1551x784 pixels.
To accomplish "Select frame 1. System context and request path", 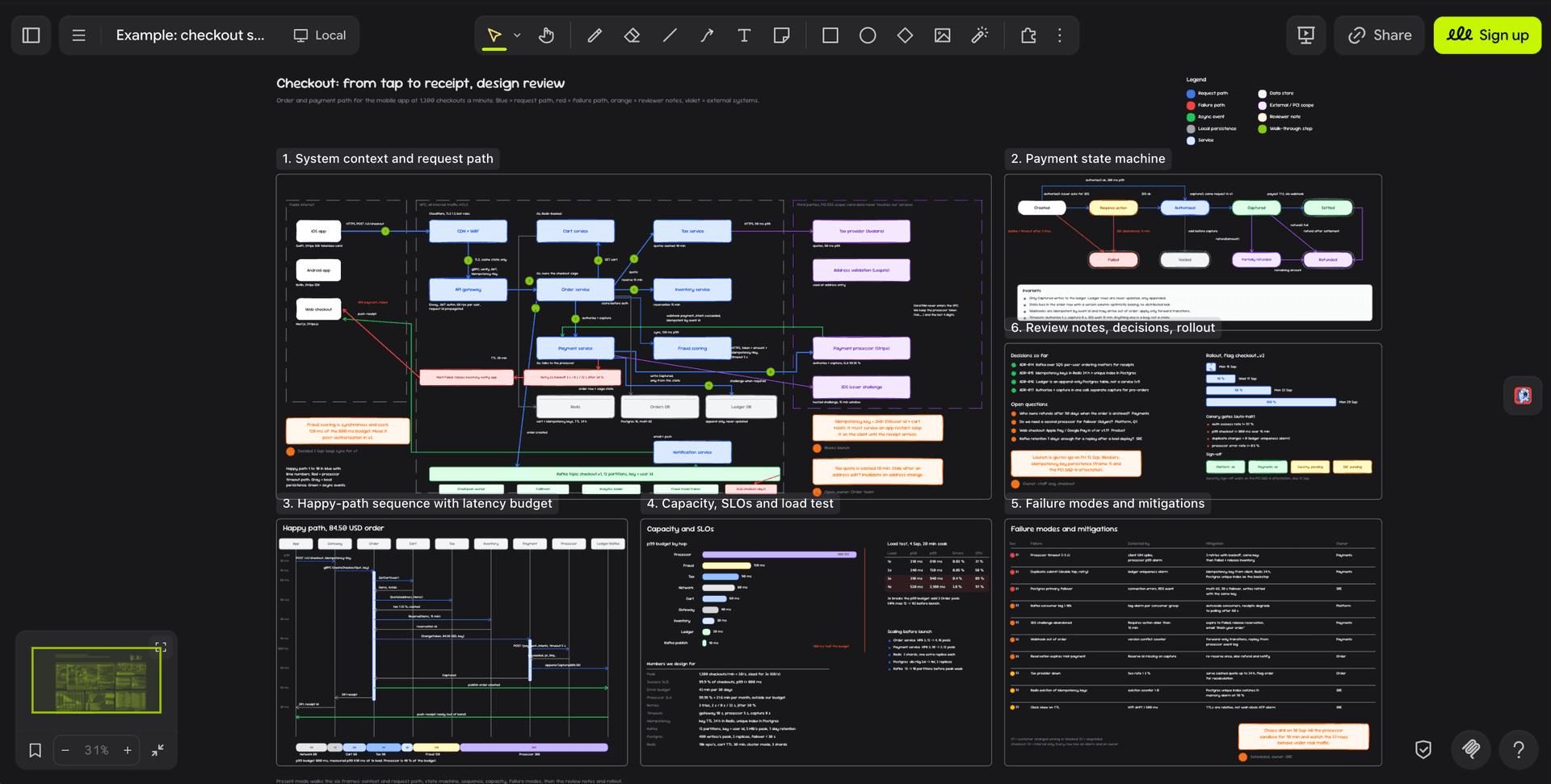I will [x=388, y=159].
